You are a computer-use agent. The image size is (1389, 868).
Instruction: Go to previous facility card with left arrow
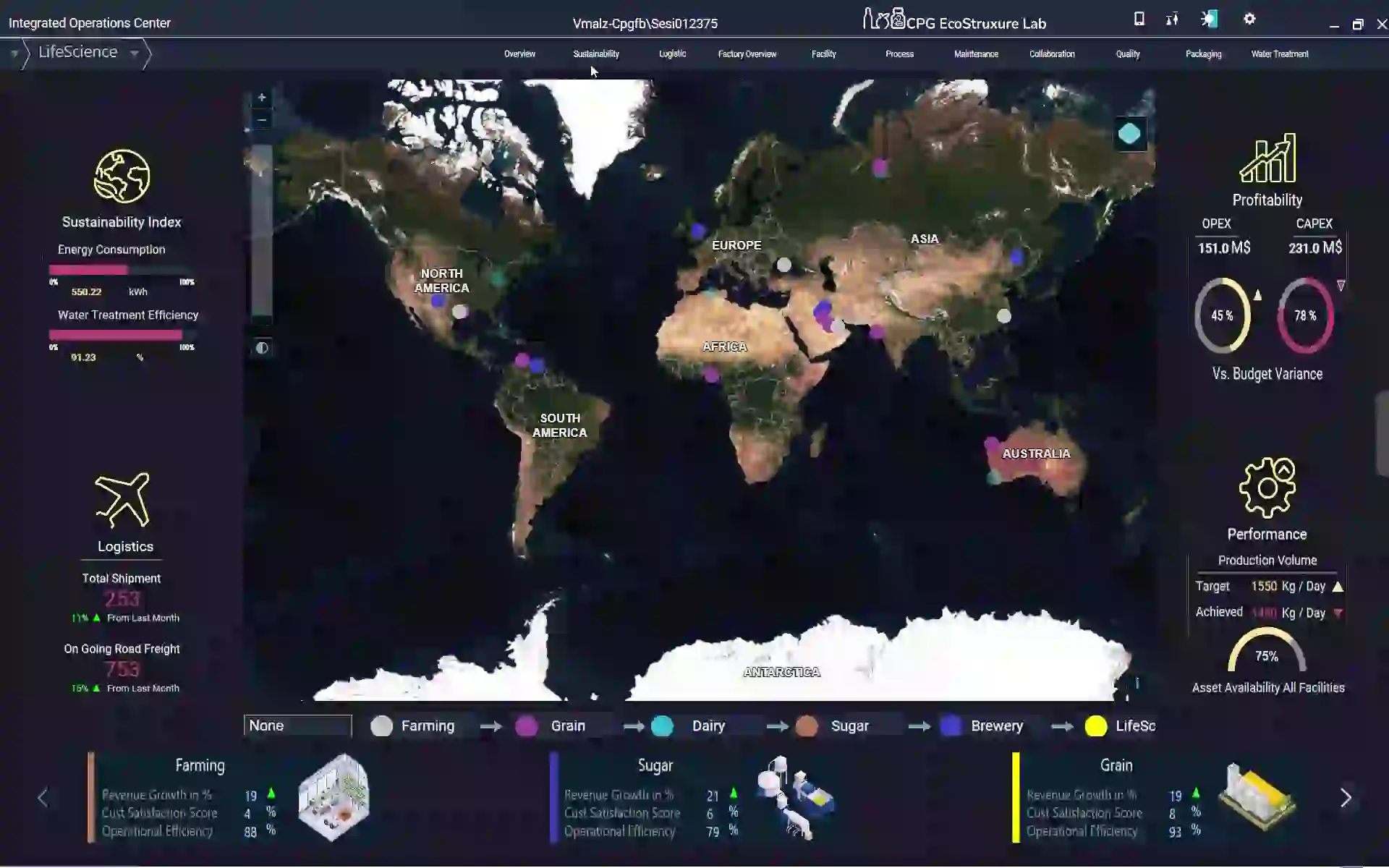point(43,798)
